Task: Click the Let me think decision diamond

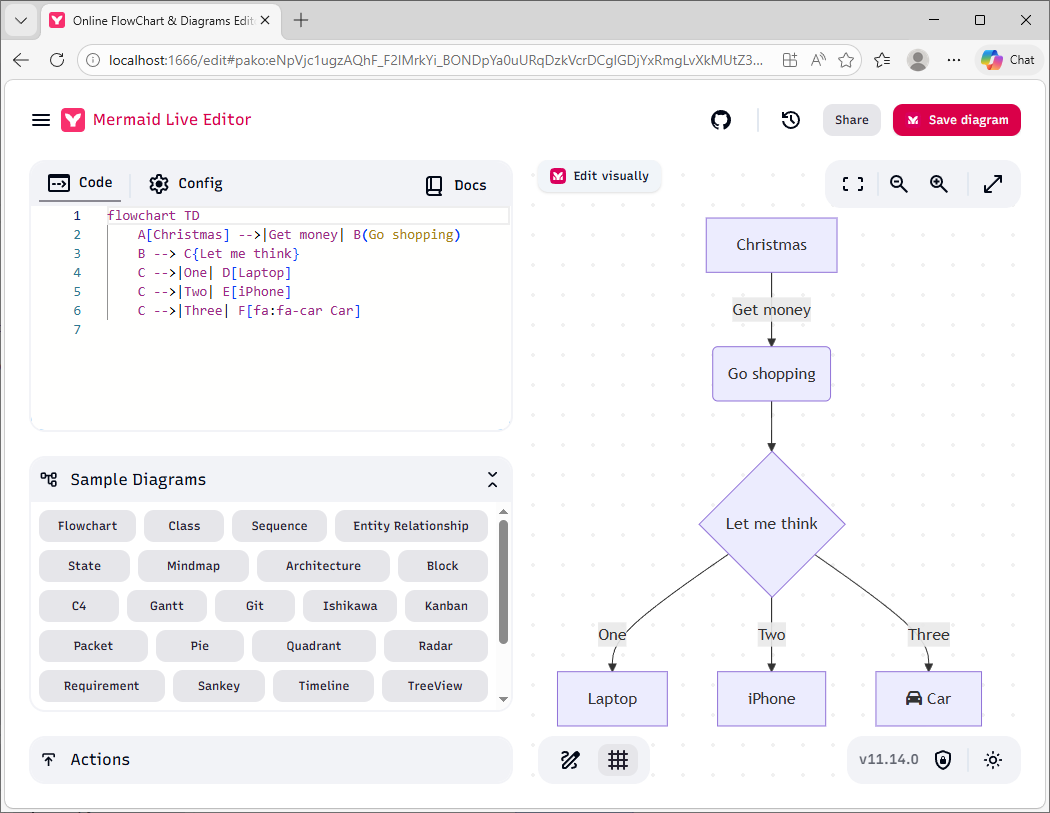Action: 771,524
